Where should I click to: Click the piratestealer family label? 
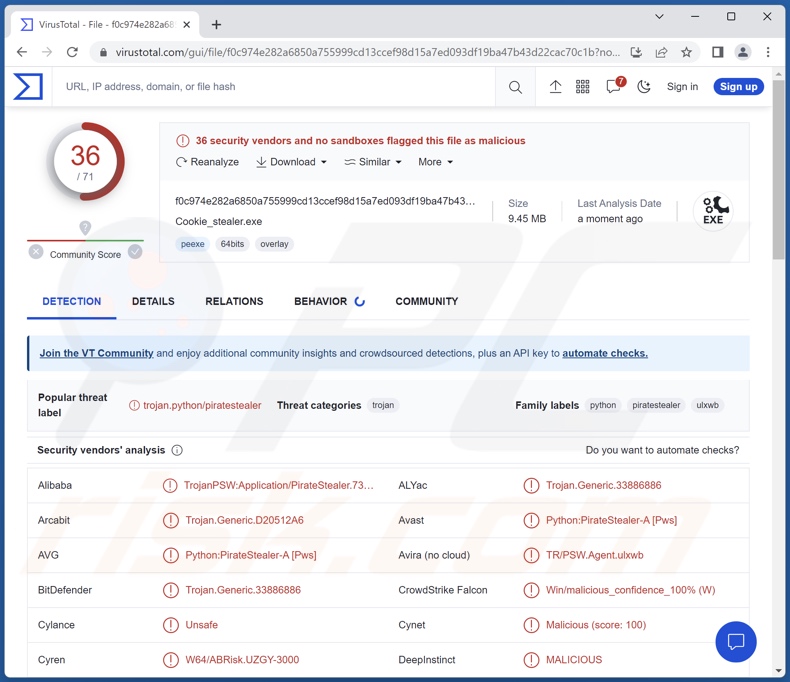click(x=656, y=405)
